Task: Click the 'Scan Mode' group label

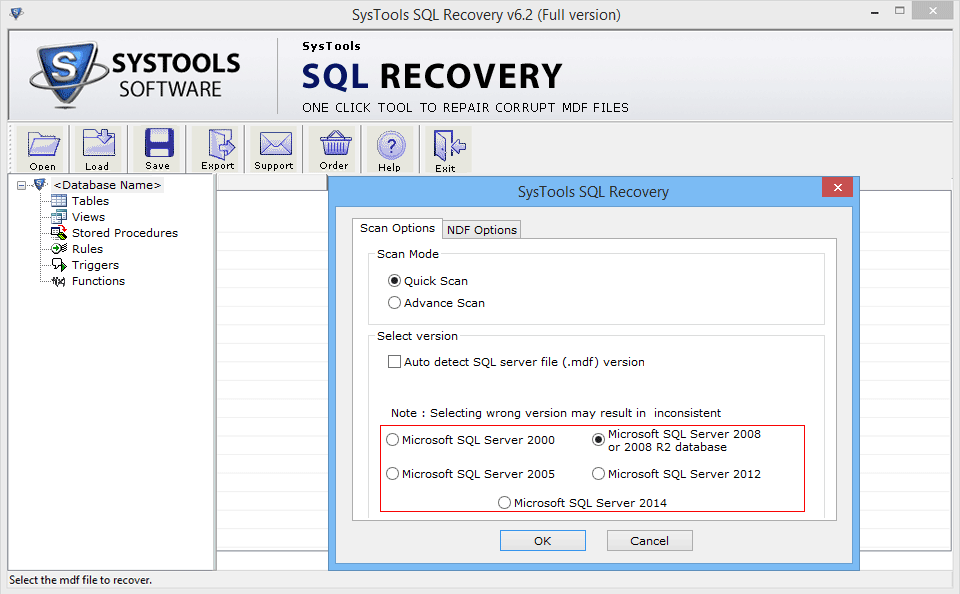Action: coord(408,254)
